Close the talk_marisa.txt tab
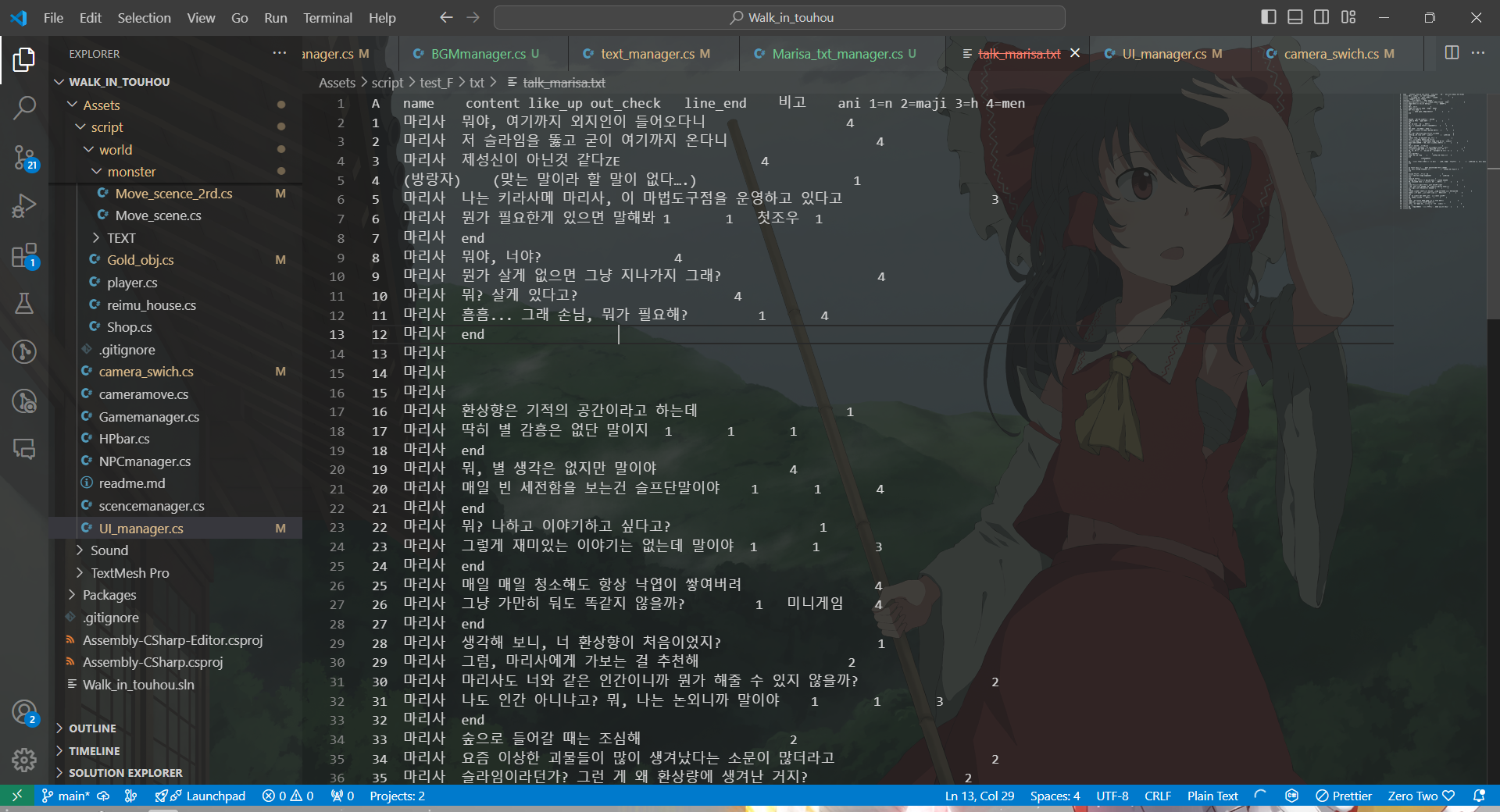The image size is (1500, 812). click(1075, 53)
